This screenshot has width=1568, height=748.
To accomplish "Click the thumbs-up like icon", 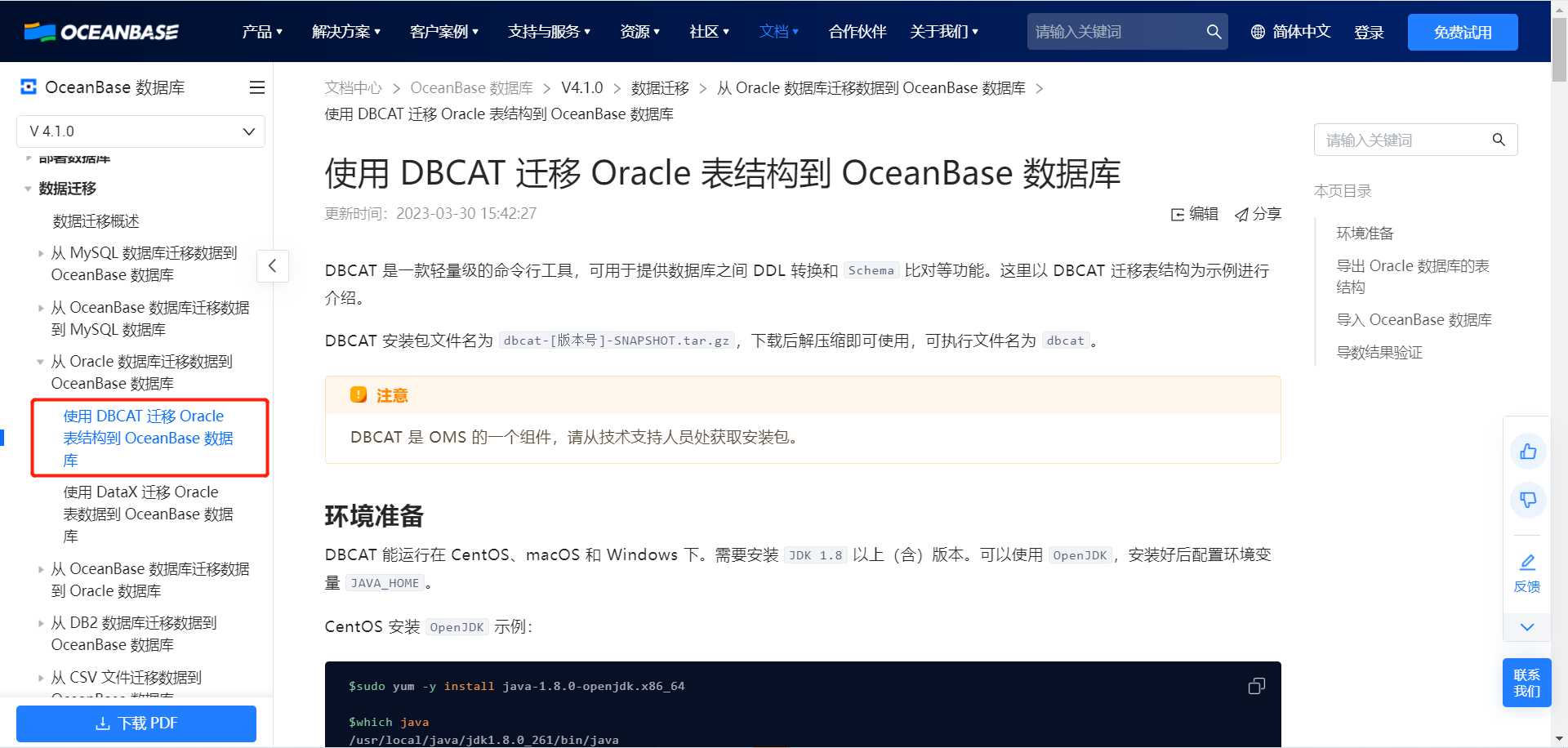I will 1528,452.
